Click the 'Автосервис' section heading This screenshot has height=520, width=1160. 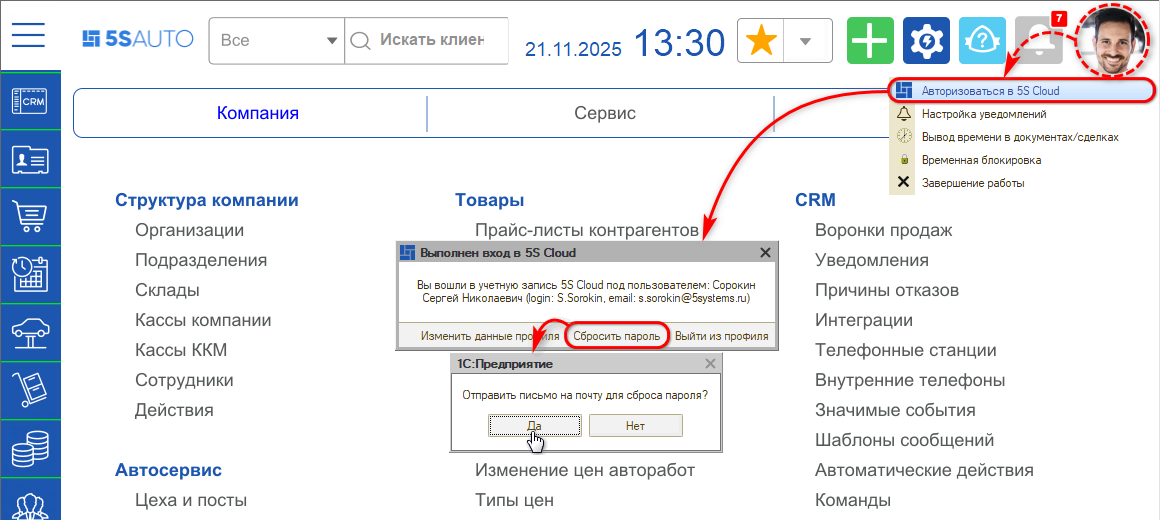pyautogui.click(x=169, y=470)
